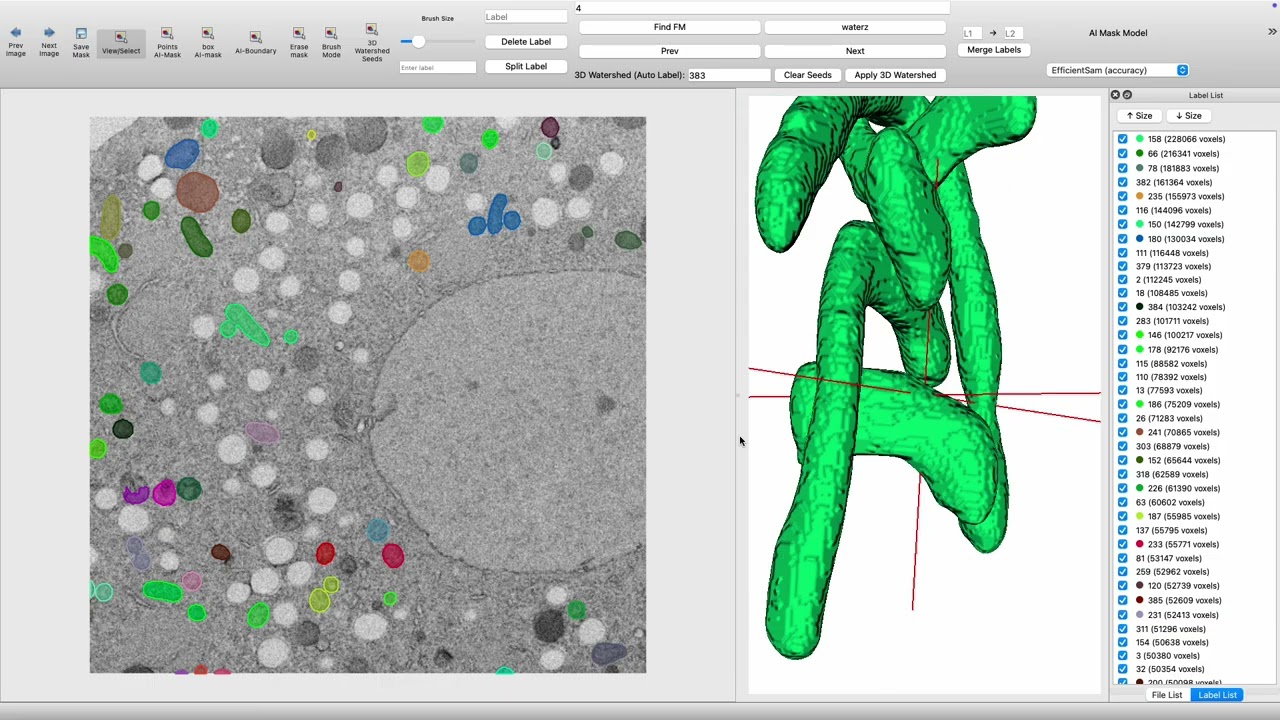Select label row 111 (116448 voxels)
The image size is (1280, 720).
(x=1195, y=253)
